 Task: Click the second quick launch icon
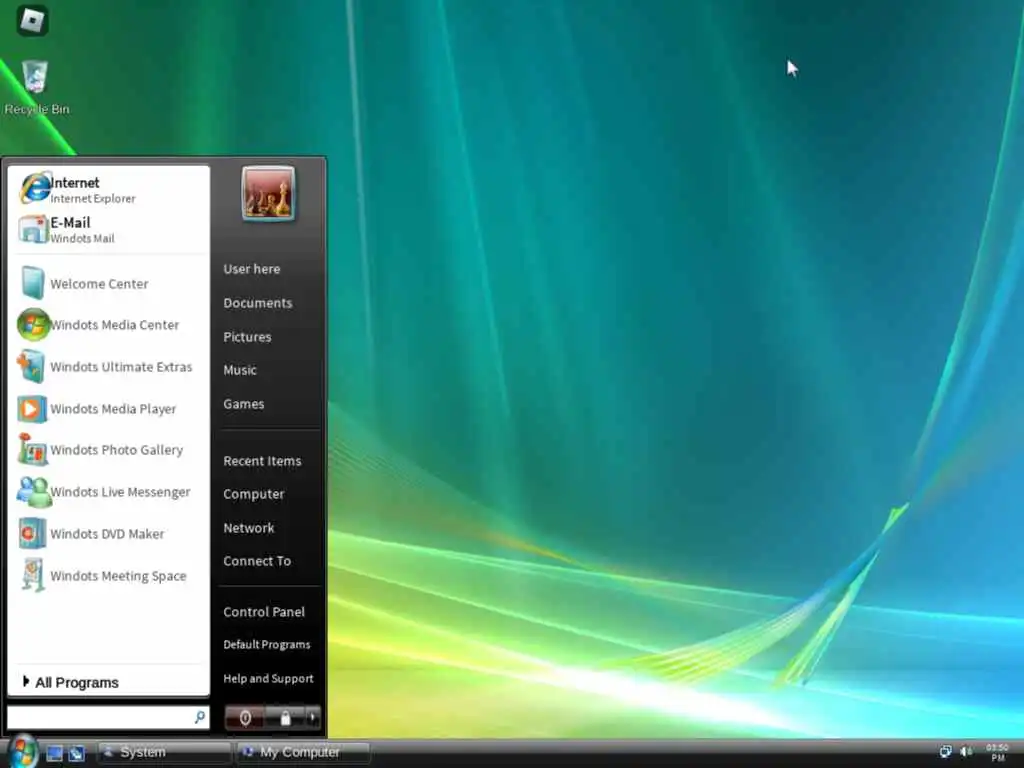[x=77, y=753]
